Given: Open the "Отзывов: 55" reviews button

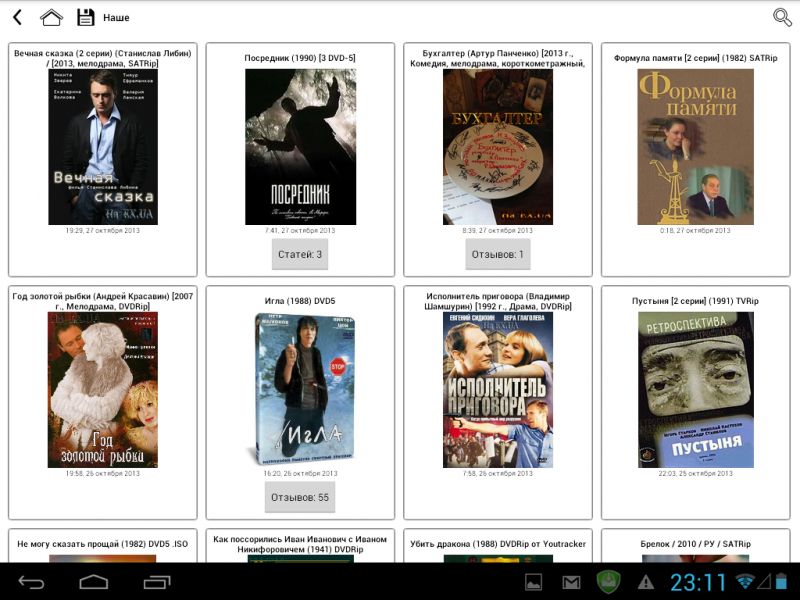Looking at the screenshot, I should click(x=300, y=496).
